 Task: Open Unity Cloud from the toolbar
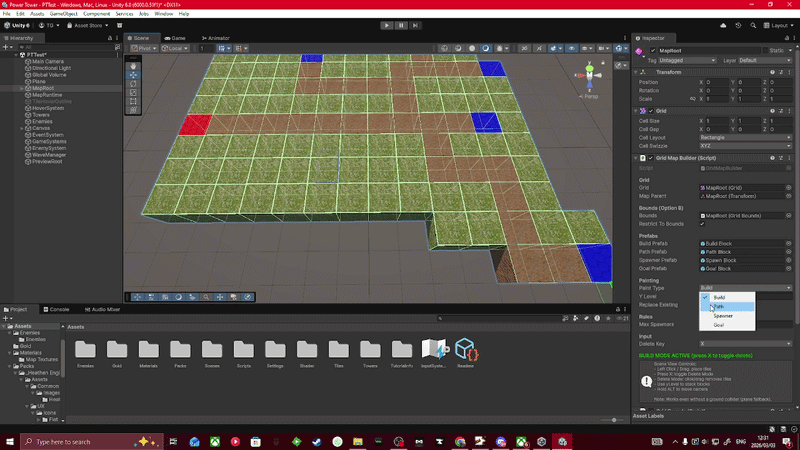pyautogui.click(x=723, y=26)
